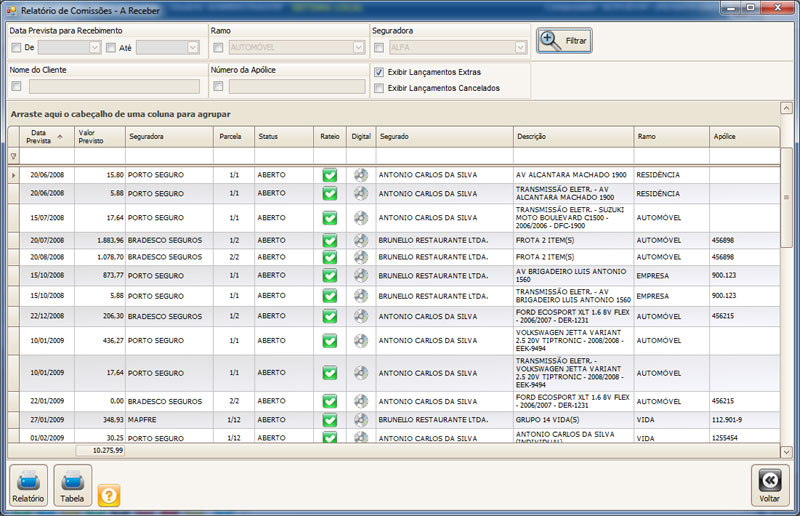Click Digital disc icon for 1.883,96 row
Screen dimensions: 800x516
click(x=361, y=240)
